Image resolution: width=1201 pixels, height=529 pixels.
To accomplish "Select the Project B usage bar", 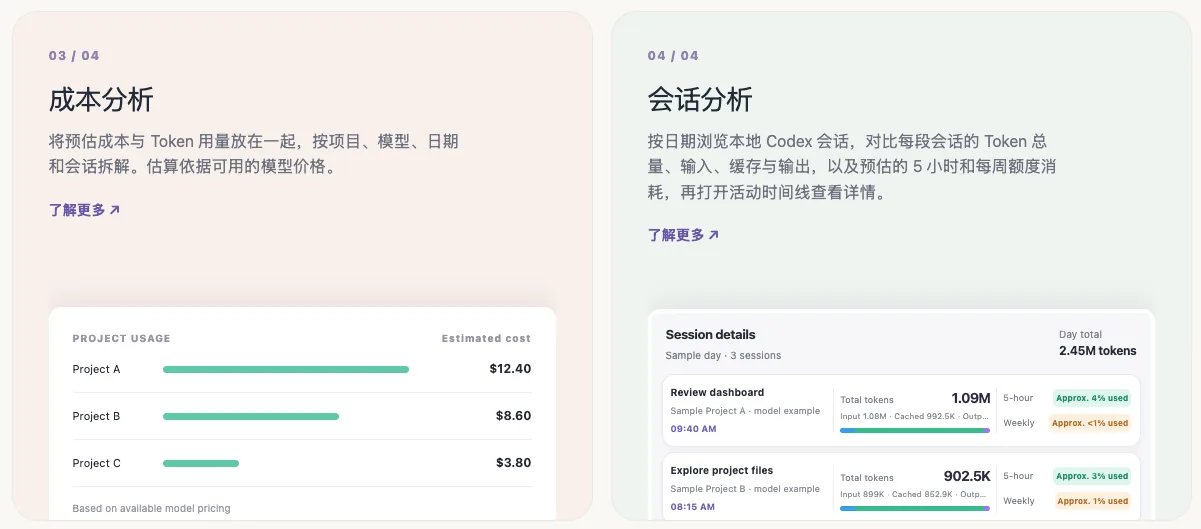I will (x=251, y=416).
